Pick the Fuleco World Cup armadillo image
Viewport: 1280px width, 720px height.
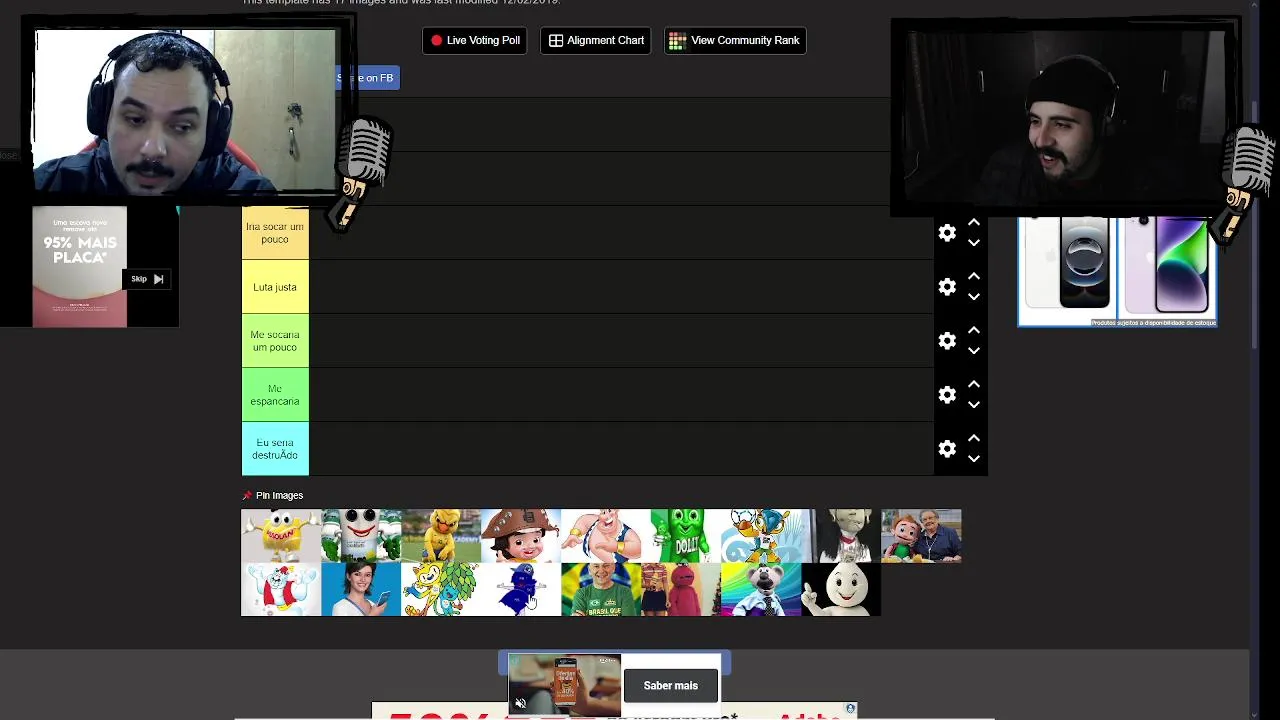761,536
